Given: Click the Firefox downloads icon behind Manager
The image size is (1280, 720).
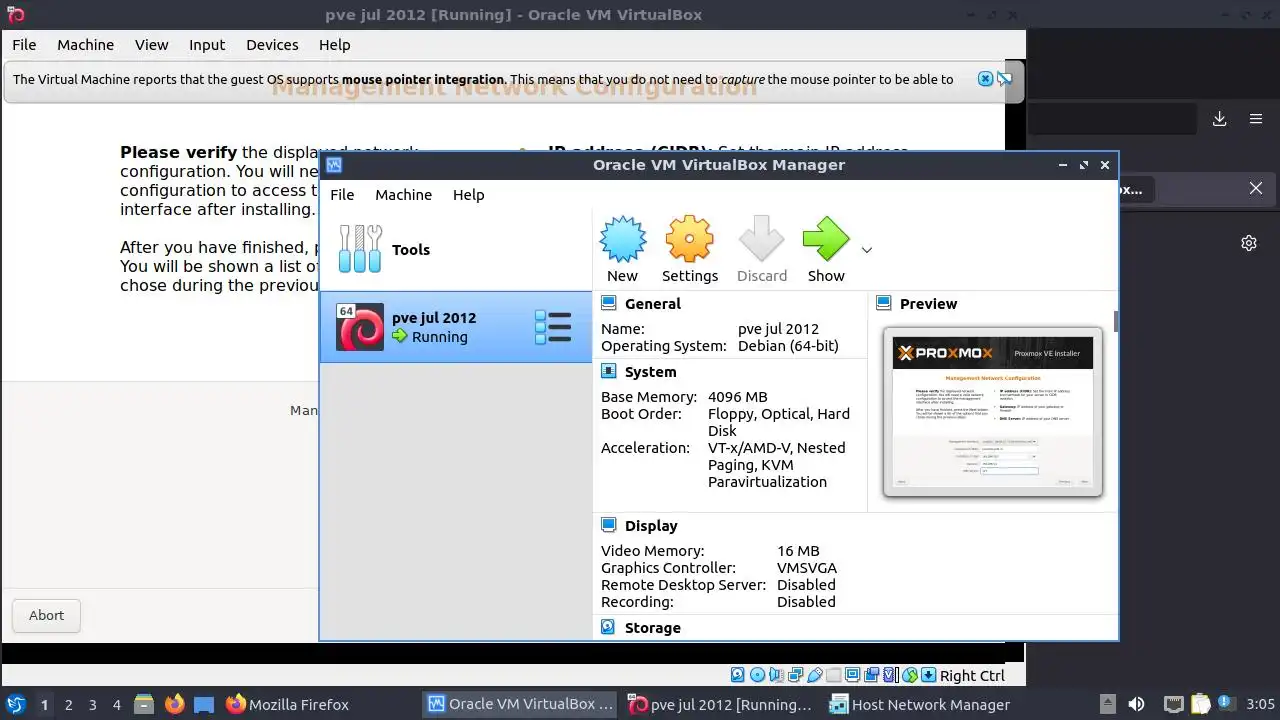Looking at the screenshot, I should point(1219,119).
